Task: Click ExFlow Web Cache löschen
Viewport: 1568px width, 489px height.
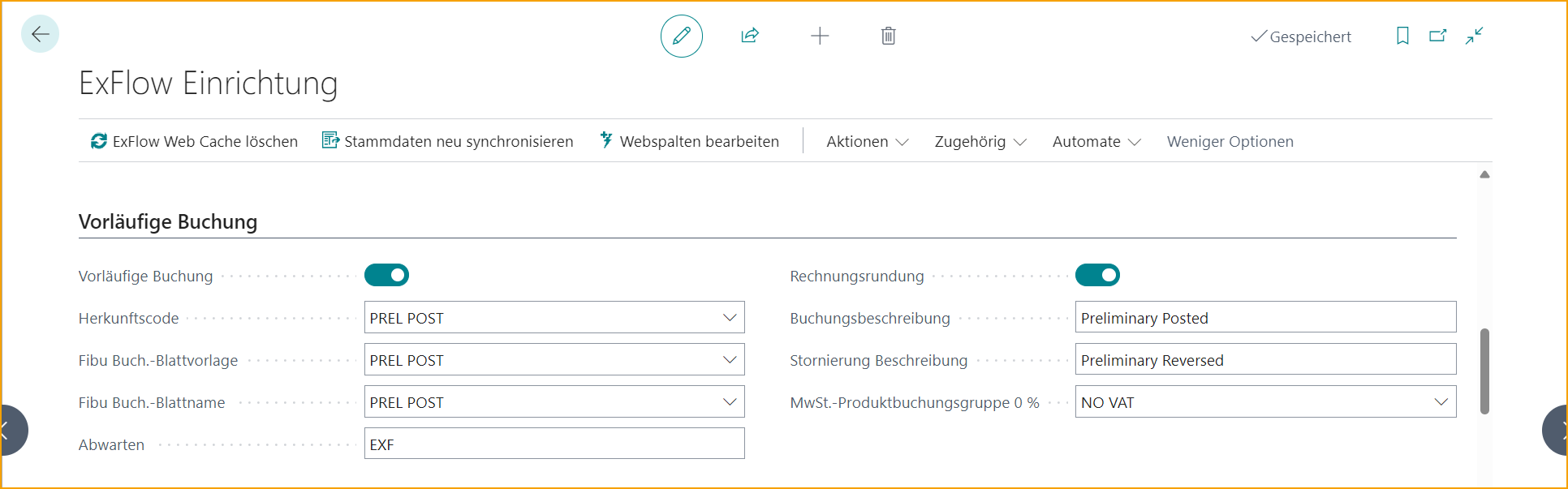Action: click(x=194, y=141)
